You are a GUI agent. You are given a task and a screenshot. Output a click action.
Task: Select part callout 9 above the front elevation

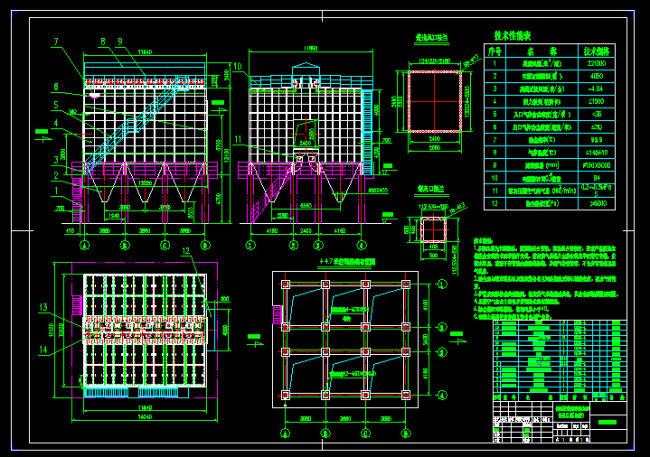[x=120, y=41]
